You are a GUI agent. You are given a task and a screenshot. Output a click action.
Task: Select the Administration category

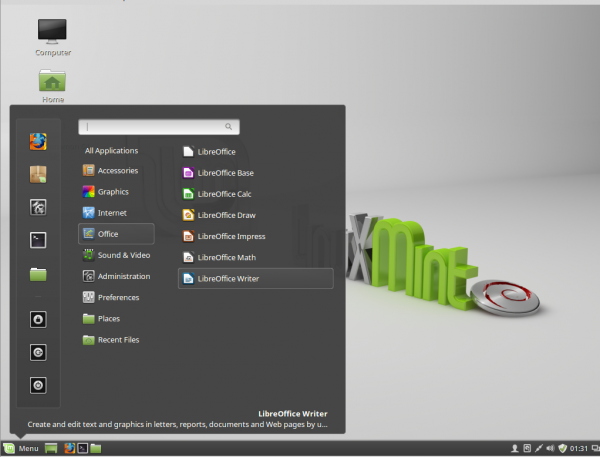click(116, 276)
